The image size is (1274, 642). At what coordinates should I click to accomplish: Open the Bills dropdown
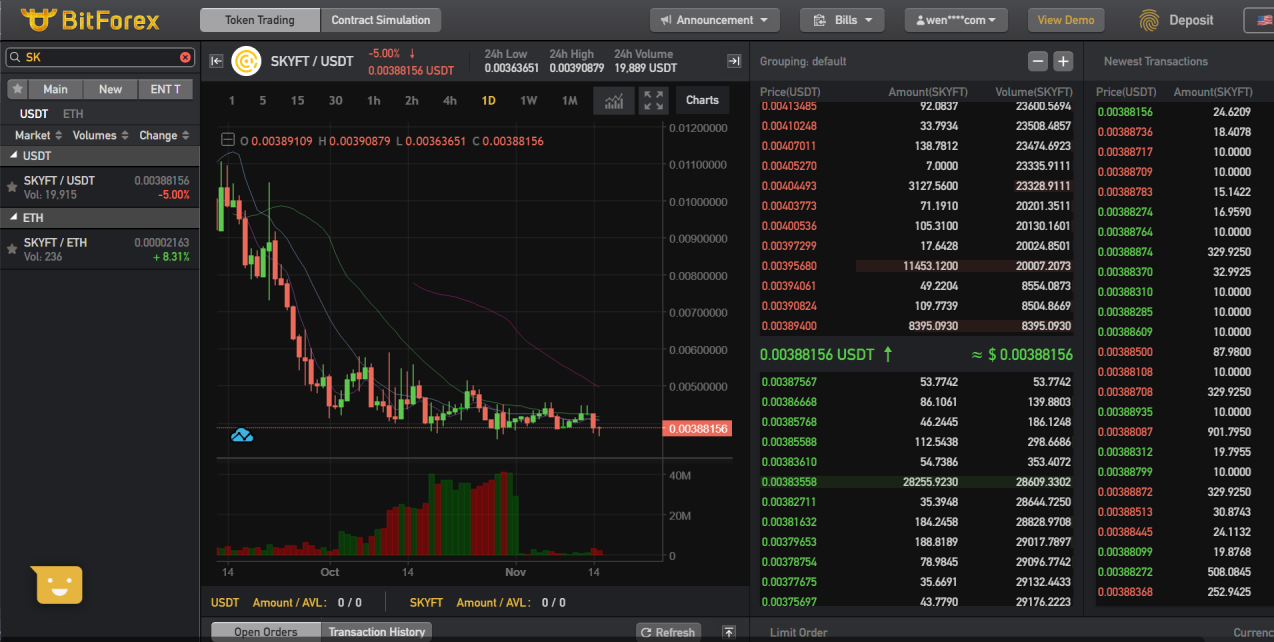click(x=842, y=20)
